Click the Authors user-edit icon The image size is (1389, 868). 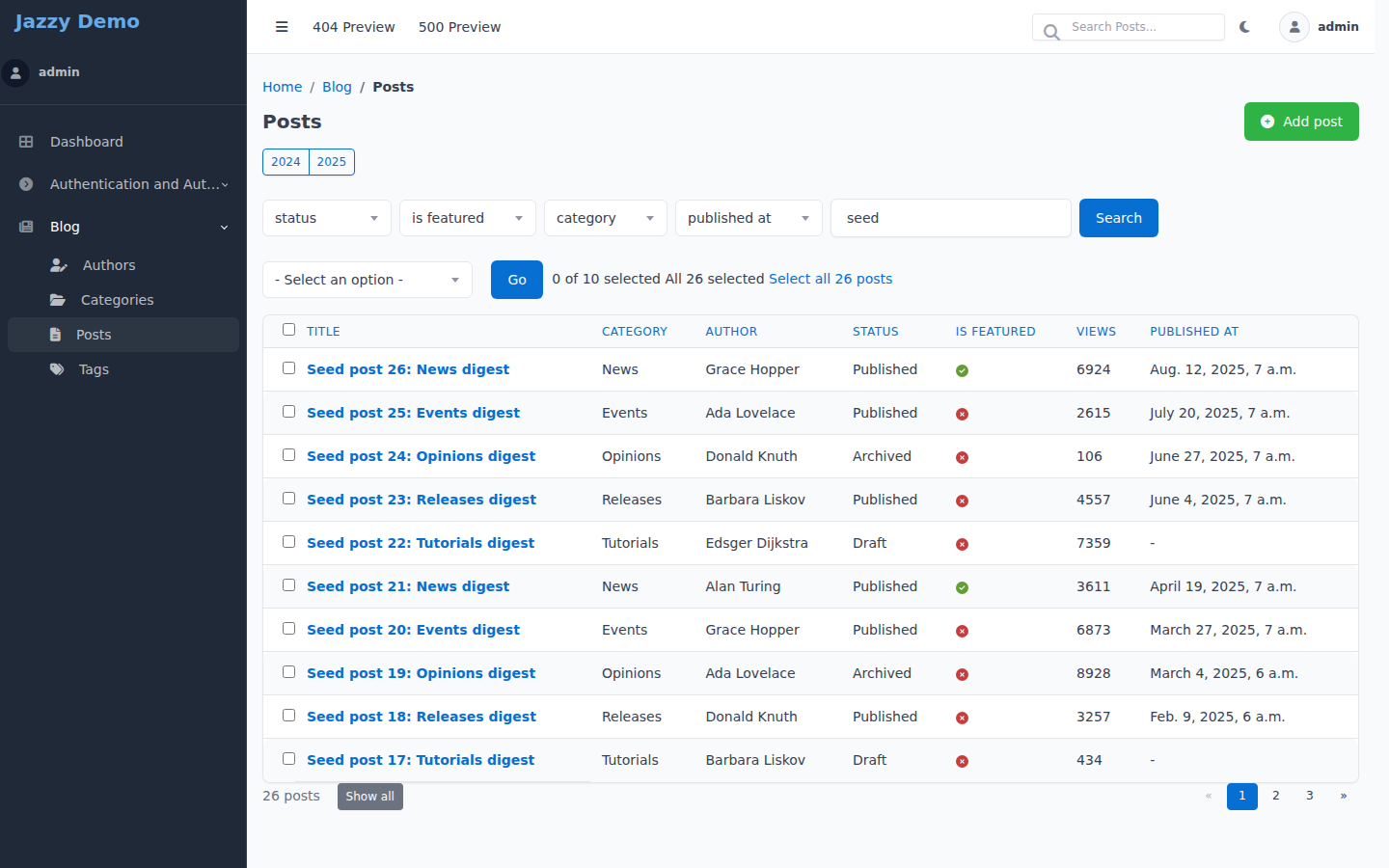59,265
